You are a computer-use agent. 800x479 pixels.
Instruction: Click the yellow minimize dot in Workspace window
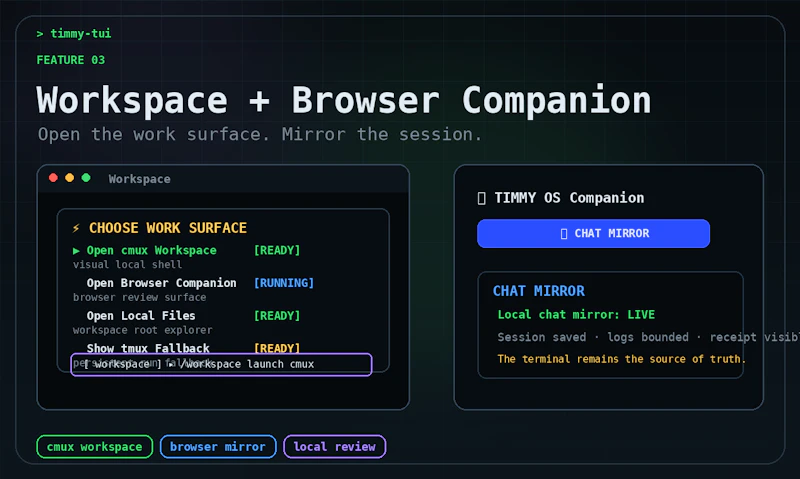[69, 178]
